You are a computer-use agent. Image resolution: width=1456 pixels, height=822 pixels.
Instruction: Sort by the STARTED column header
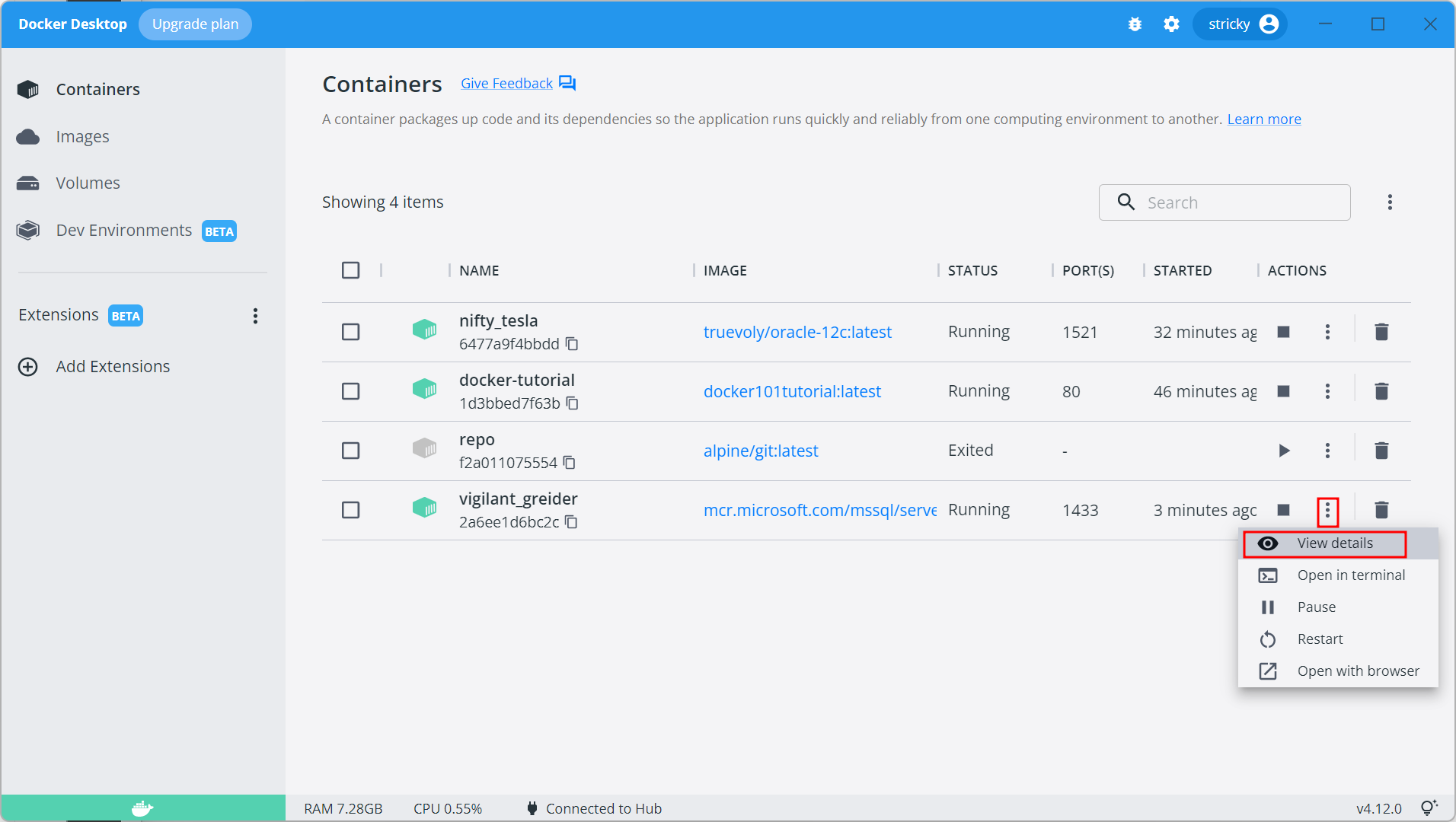coord(1182,270)
